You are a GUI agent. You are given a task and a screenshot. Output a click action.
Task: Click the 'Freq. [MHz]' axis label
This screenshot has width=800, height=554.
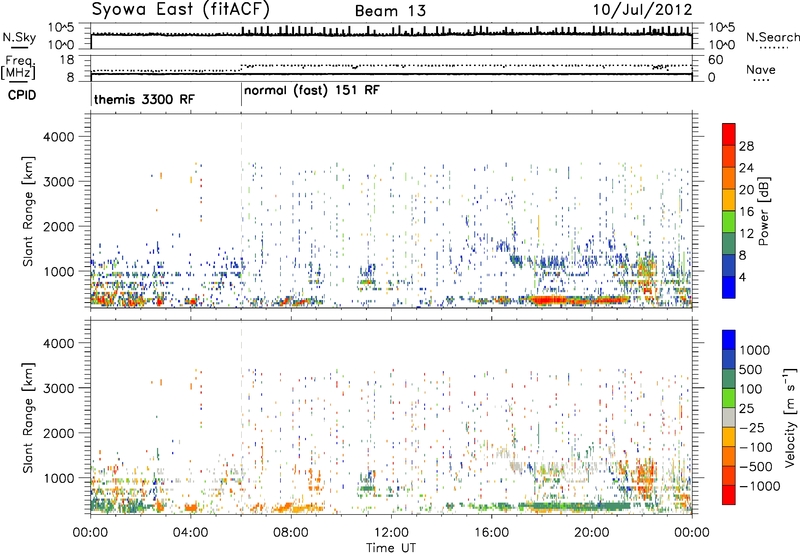coord(19,67)
